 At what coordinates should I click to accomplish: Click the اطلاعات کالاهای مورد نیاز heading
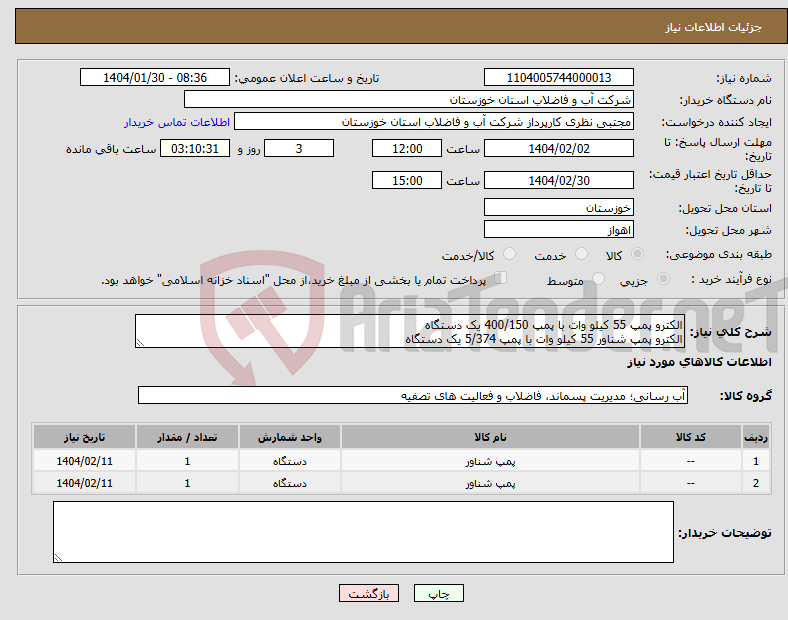[x=700, y=362]
